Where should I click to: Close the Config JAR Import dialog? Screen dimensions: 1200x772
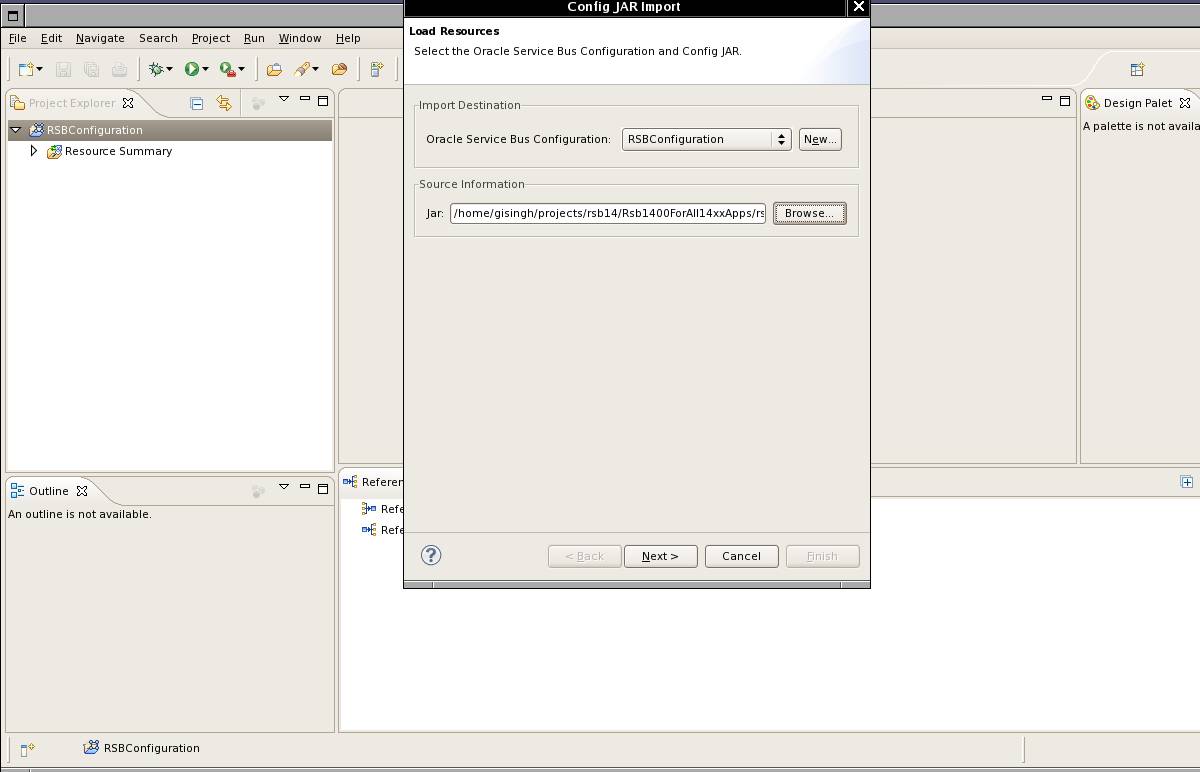point(858,7)
